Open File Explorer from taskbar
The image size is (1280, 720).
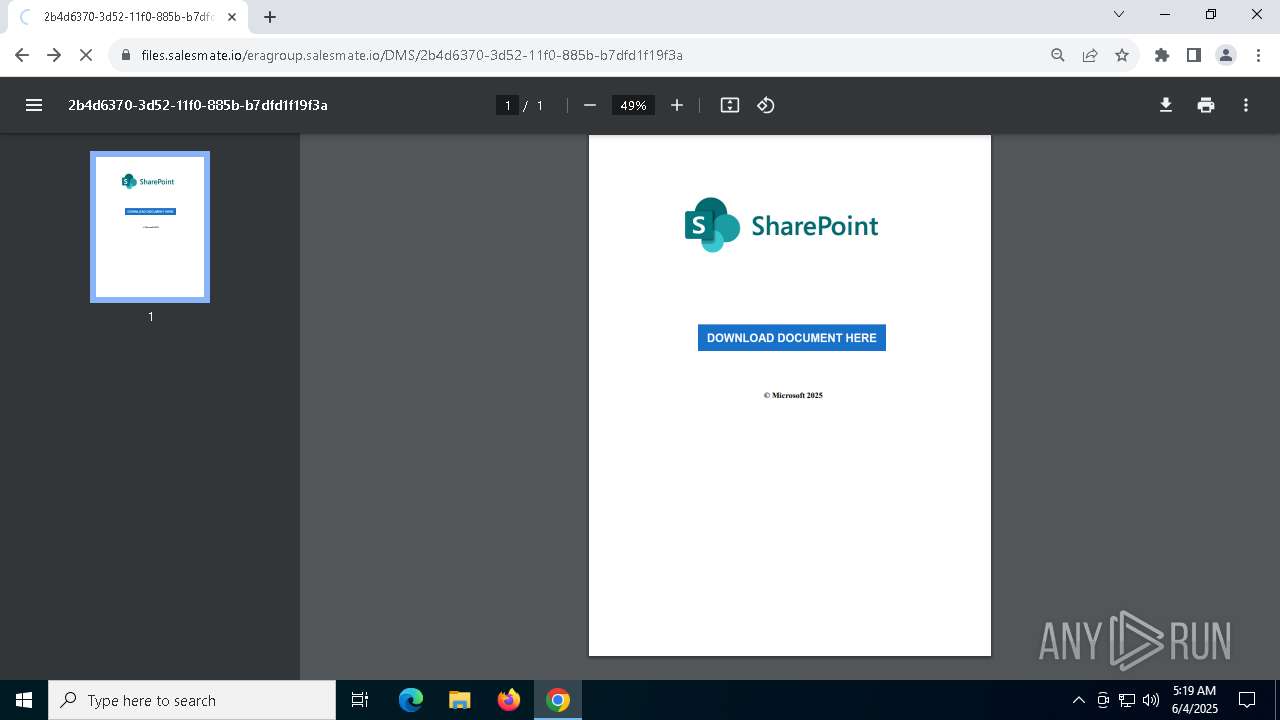460,700
